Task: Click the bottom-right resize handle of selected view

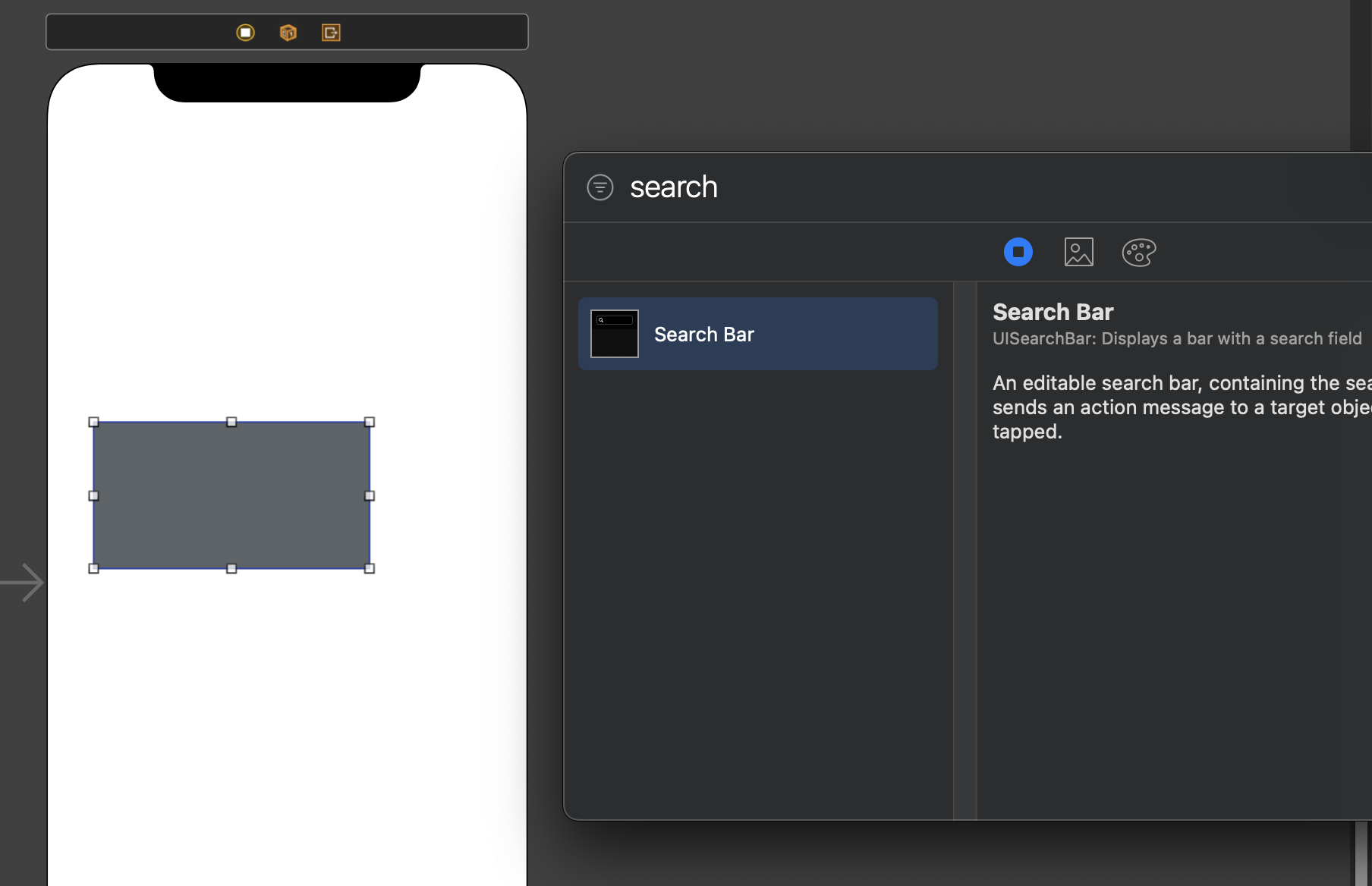Action: 370,568
